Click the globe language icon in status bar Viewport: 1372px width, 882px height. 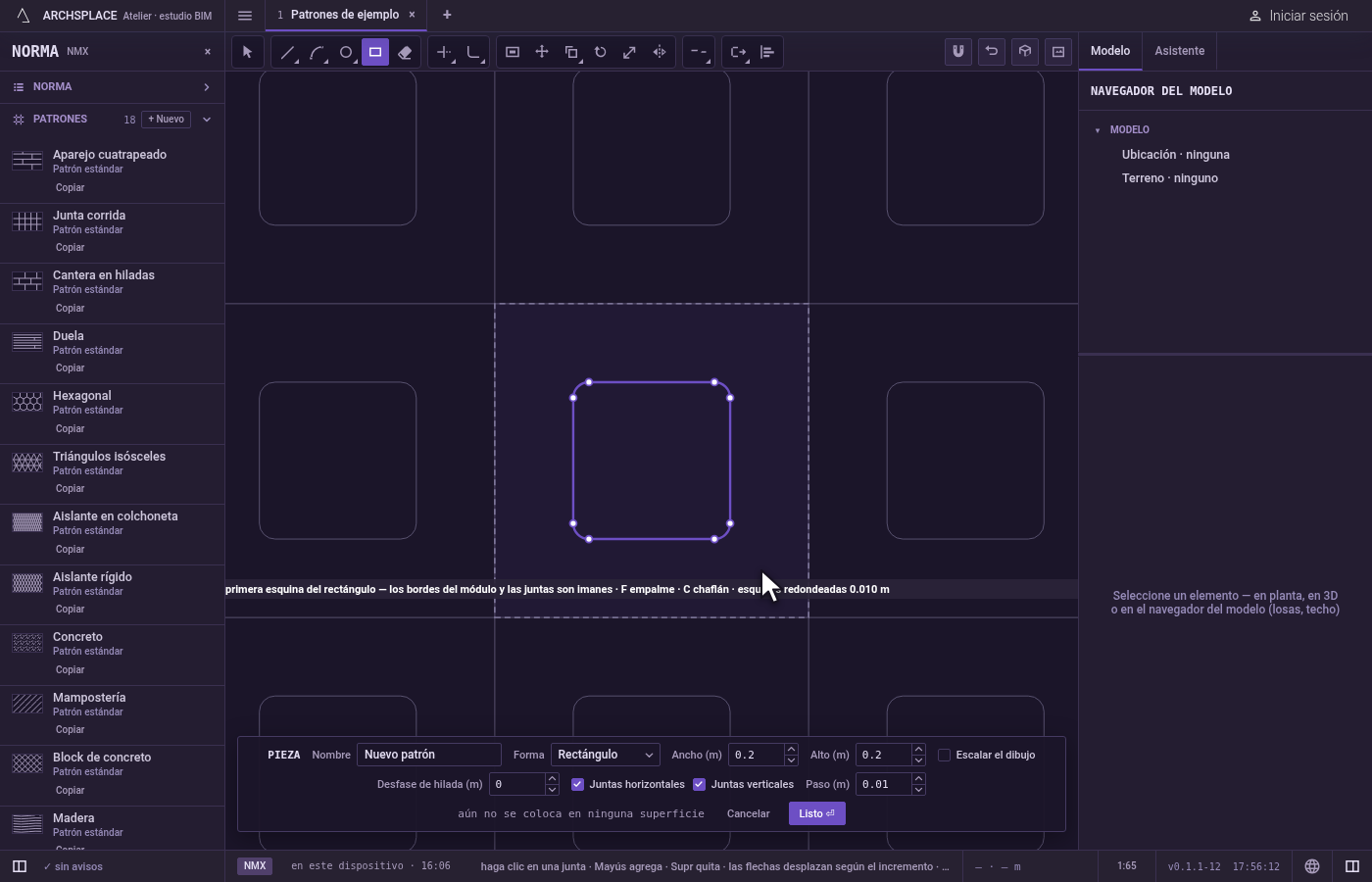[x=1312, y=866]
